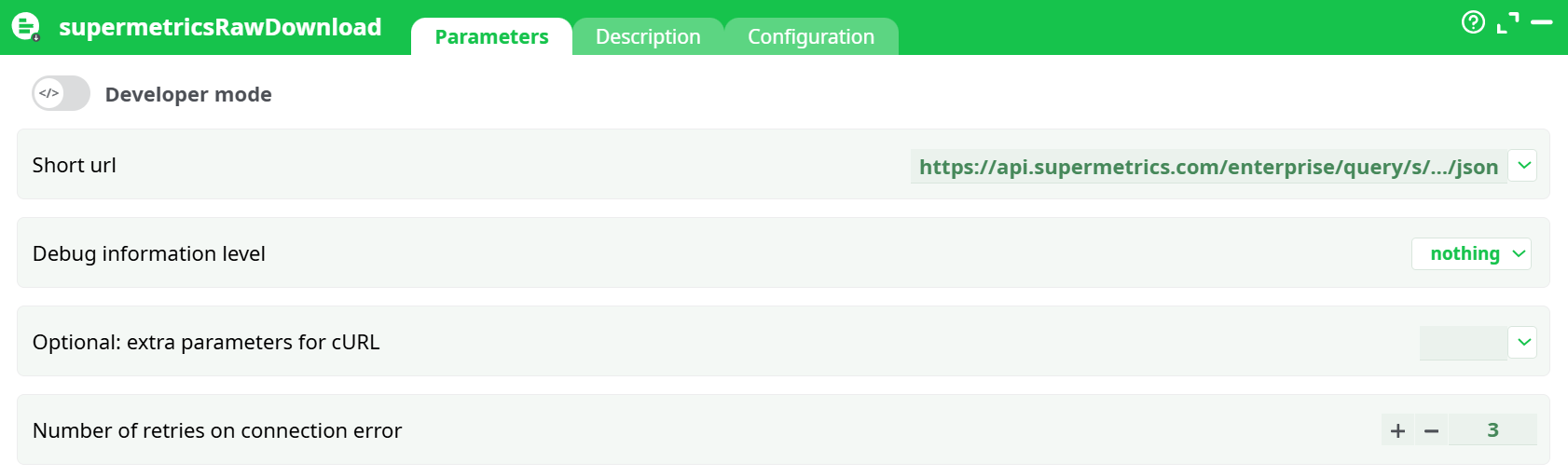1568x476 pixels.
Task: Click 'Debug information level' label
Action: [x=149, y=253]
